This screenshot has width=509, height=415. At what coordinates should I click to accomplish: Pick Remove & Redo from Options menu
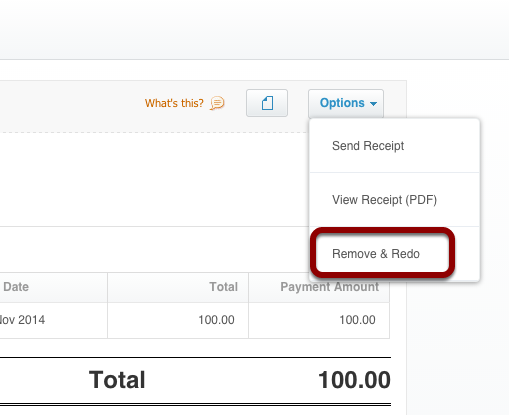pos(394,254)
